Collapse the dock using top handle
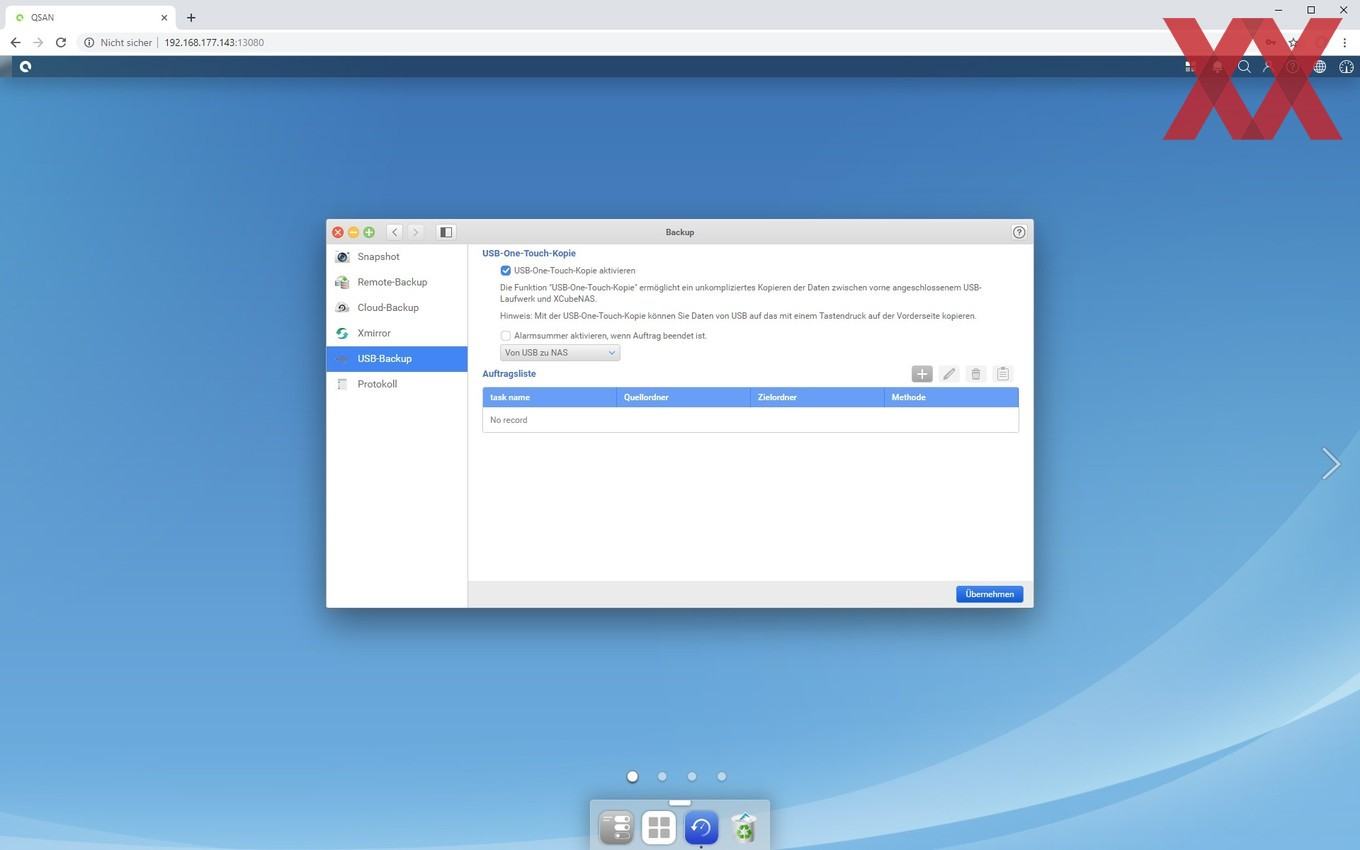This screenshot has height=850, width=1360. (x=680, y=802)
